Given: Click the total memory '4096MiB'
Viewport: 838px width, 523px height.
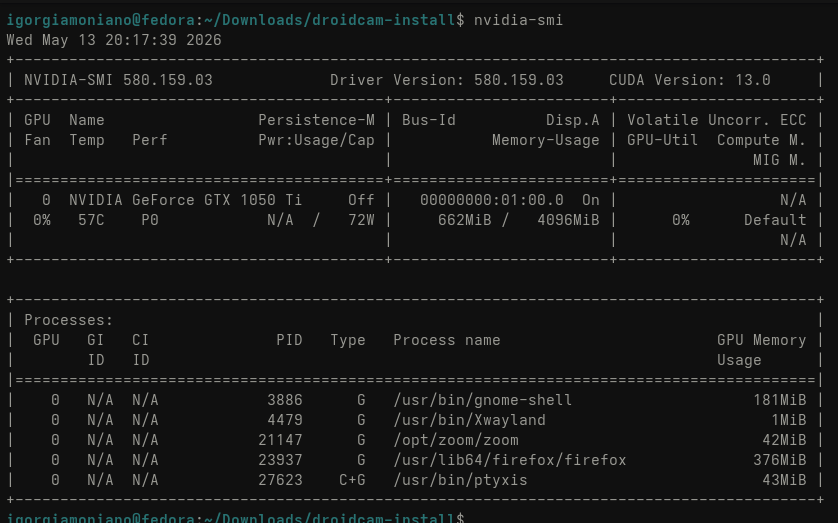Looking at the screenshot, I should (x=568, y=220).
